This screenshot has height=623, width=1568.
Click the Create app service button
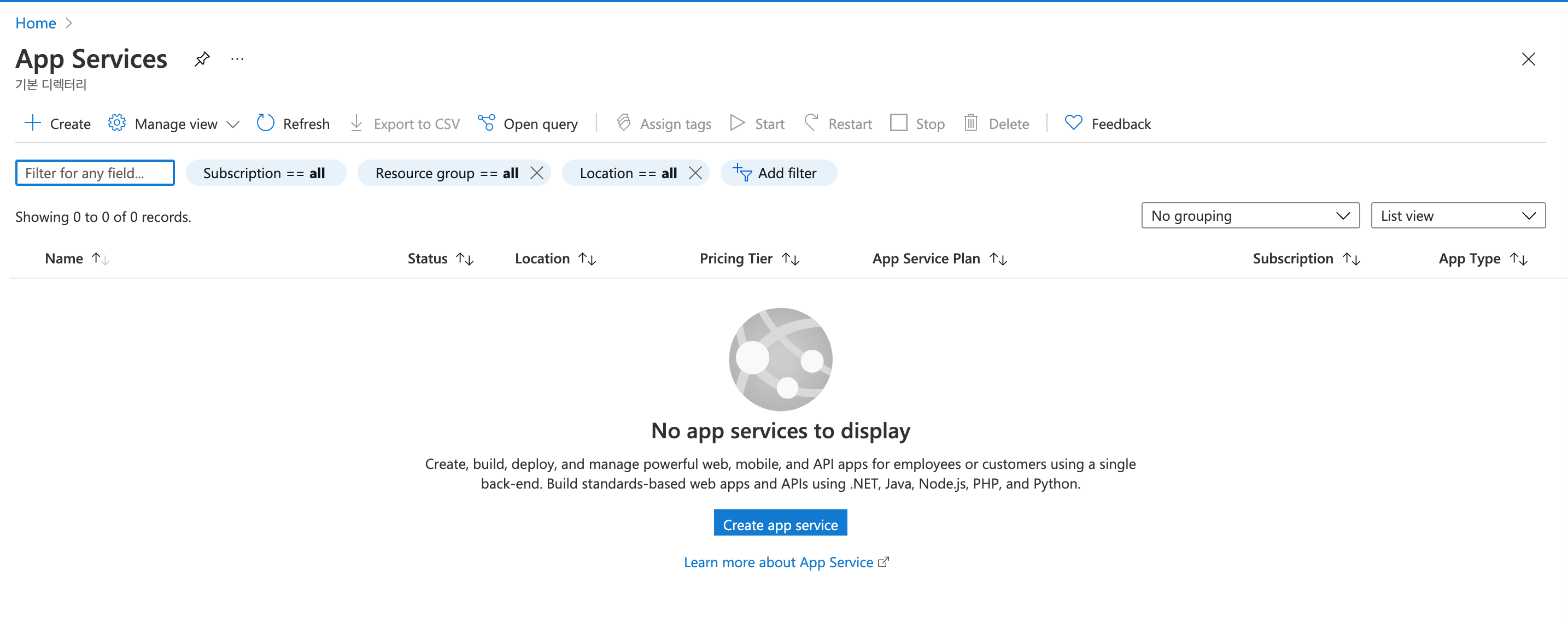(x=780, y=524)
